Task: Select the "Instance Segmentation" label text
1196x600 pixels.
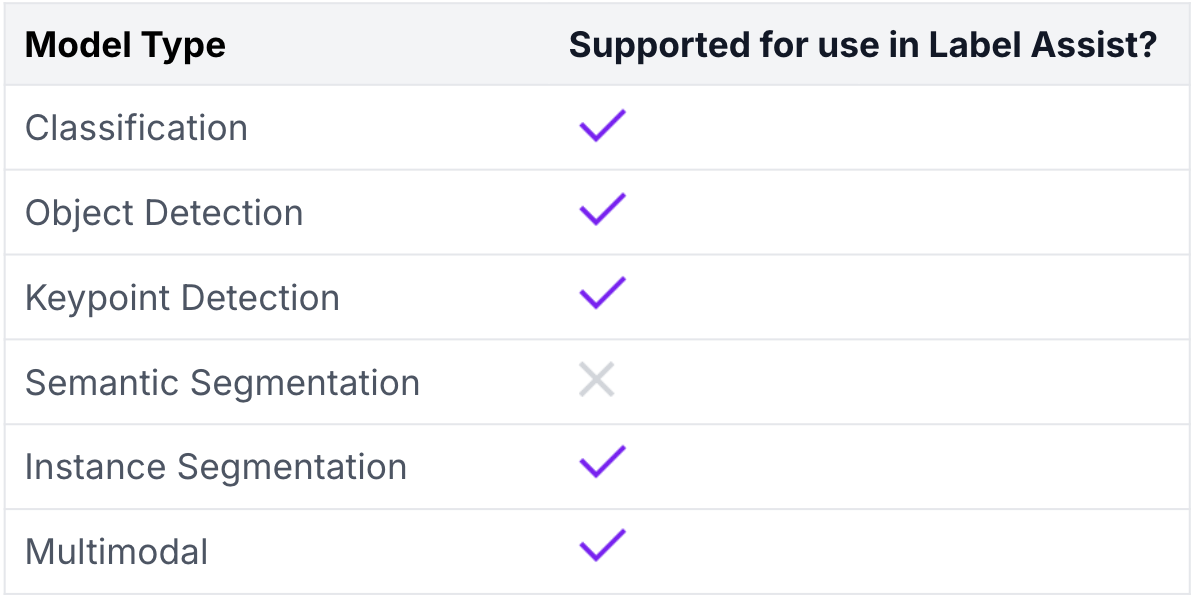Action: click(216, 467)
